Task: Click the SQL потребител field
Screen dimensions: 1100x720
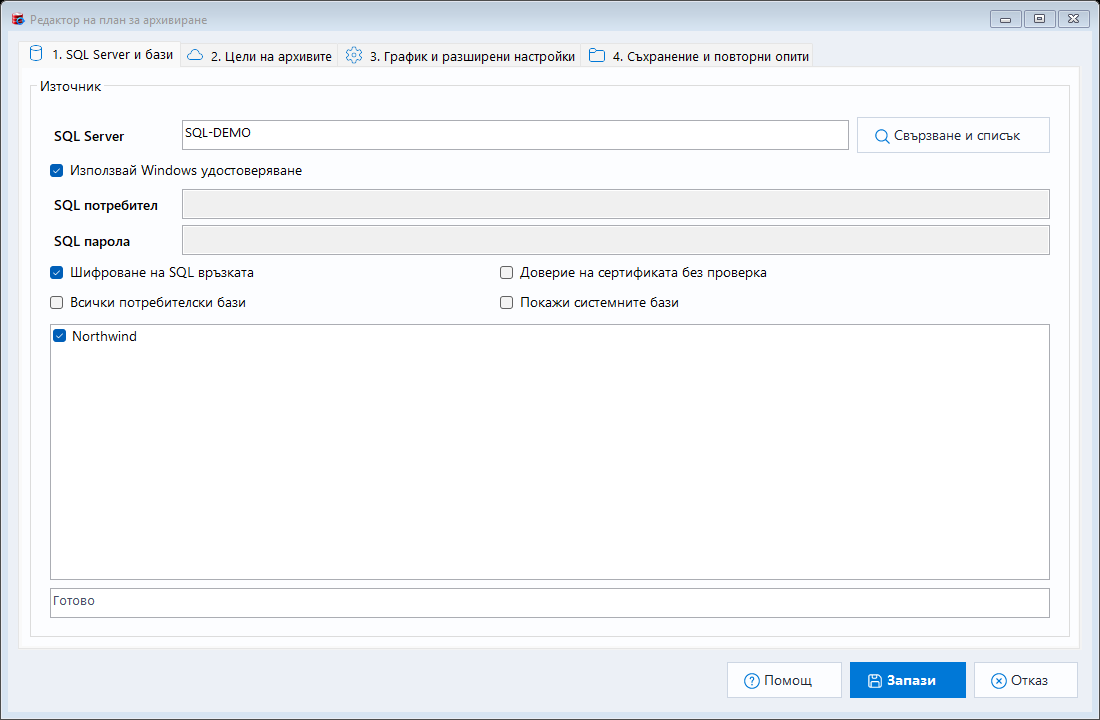Action: point(615,204)
